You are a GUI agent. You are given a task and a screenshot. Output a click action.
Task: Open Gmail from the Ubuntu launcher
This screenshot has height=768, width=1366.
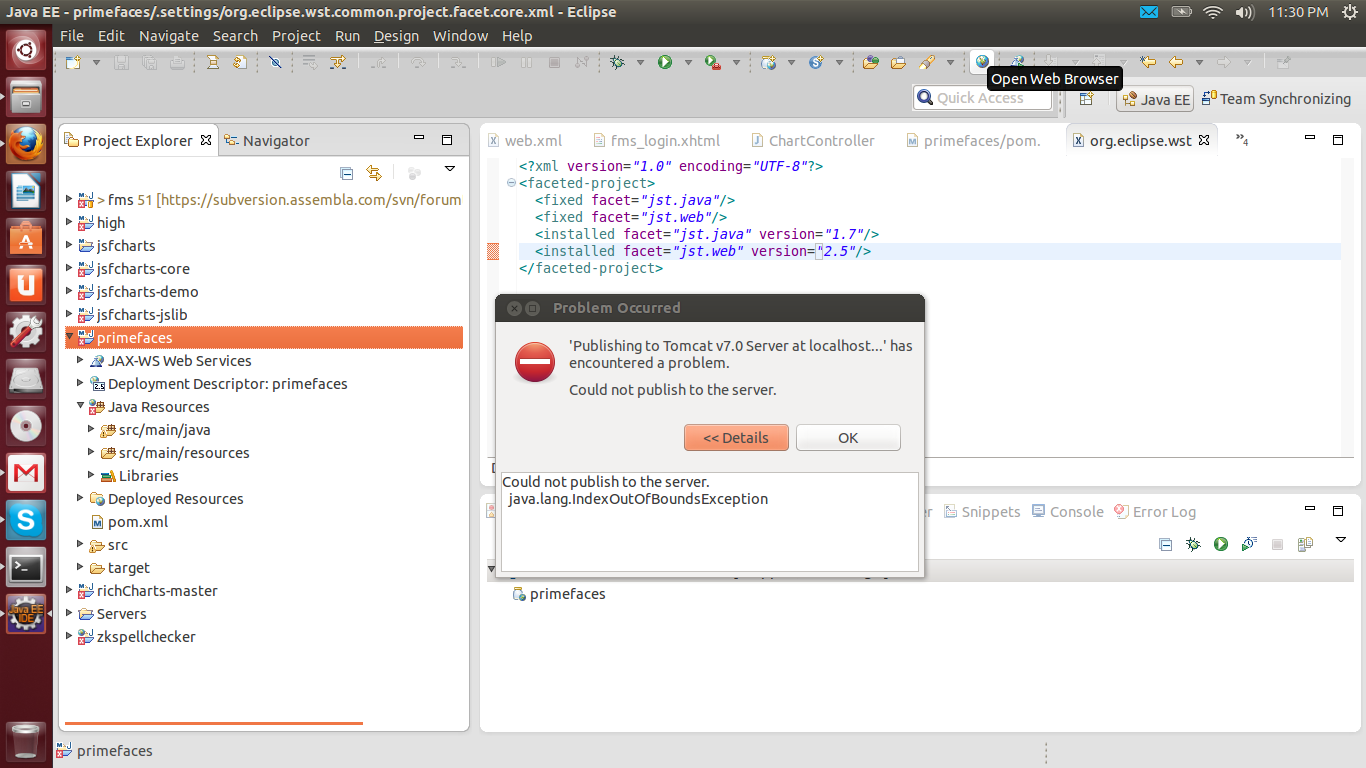[26, 472]
